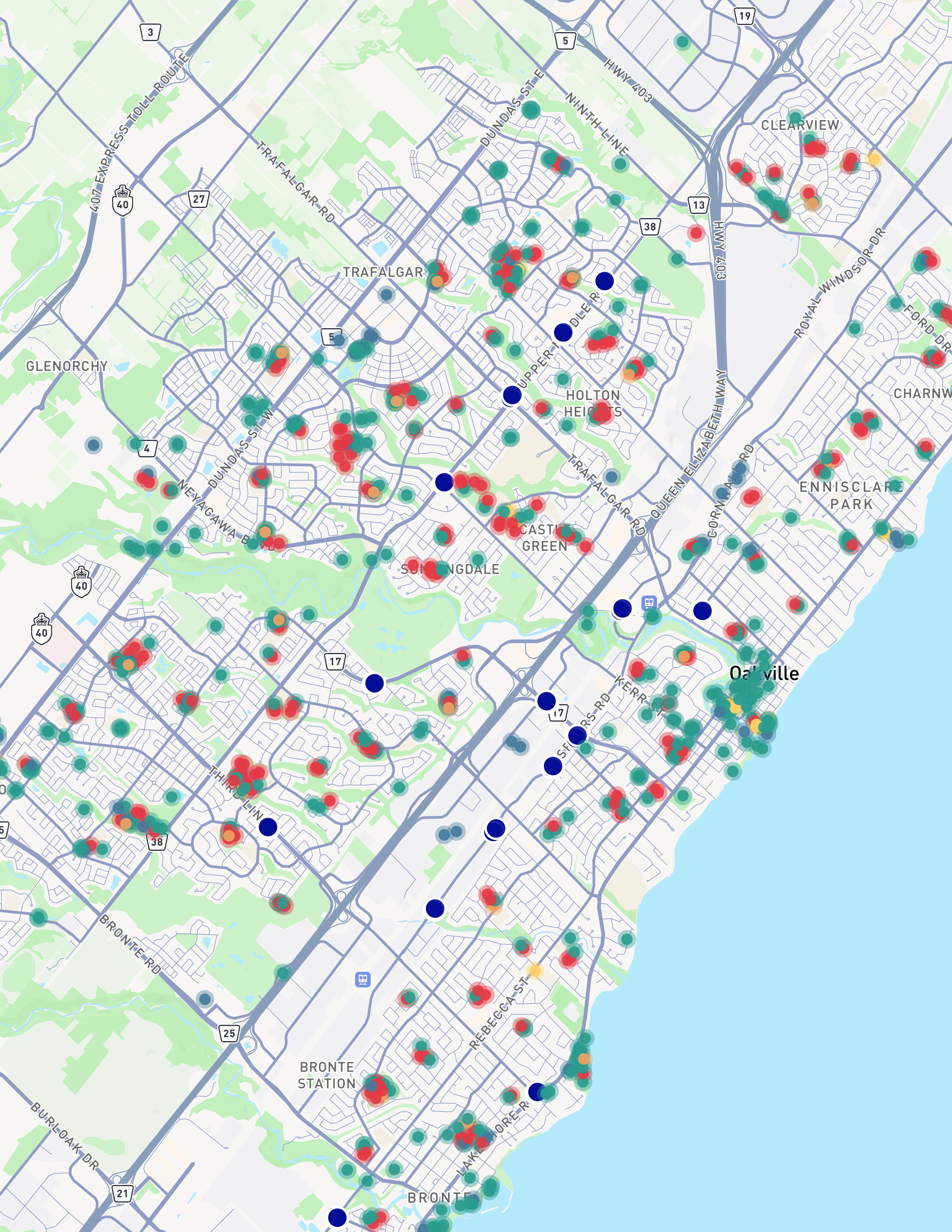952x1232 pixels.
Task: Click the route 27 highway shield
Action: click(199, 199)
